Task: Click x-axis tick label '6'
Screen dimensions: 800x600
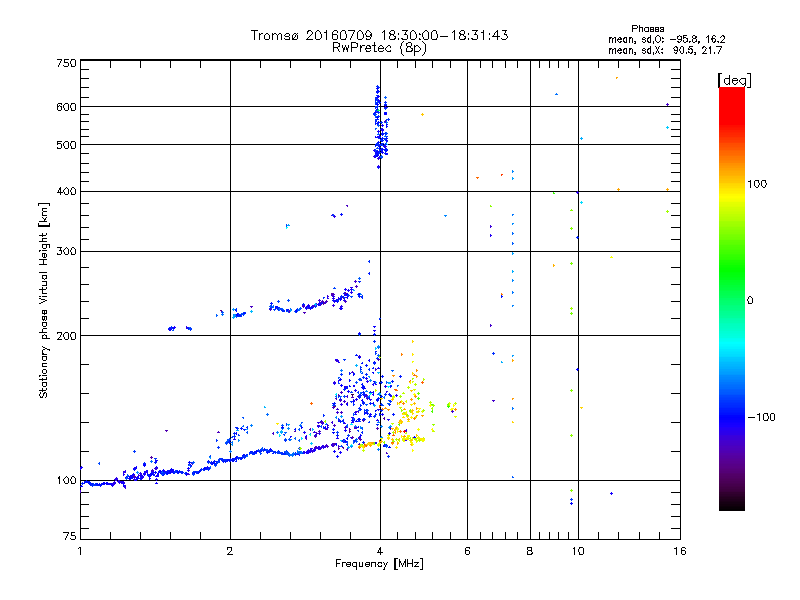Action: (x=467, y=551)
